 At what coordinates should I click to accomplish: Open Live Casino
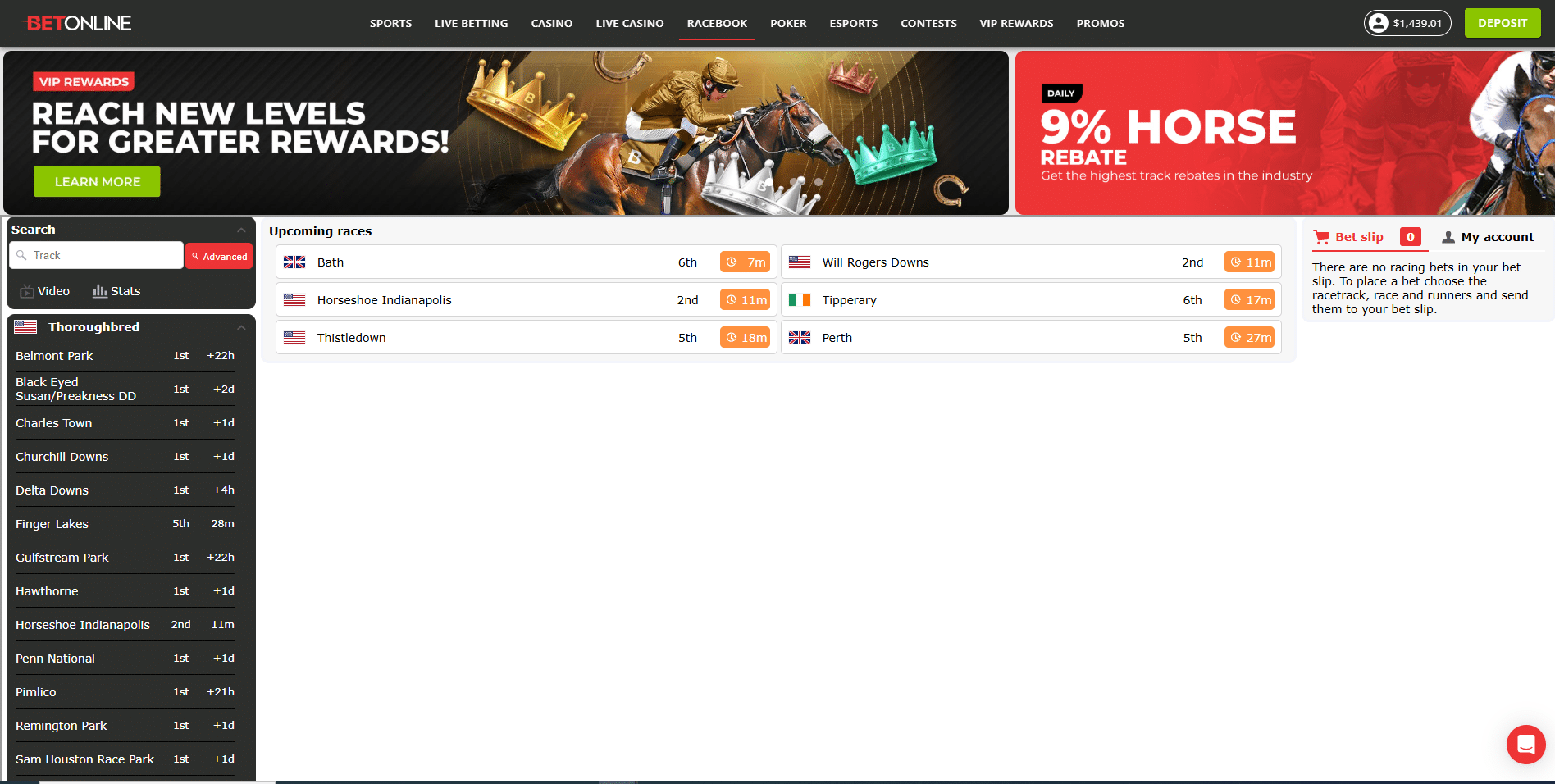tap(630, 23)
